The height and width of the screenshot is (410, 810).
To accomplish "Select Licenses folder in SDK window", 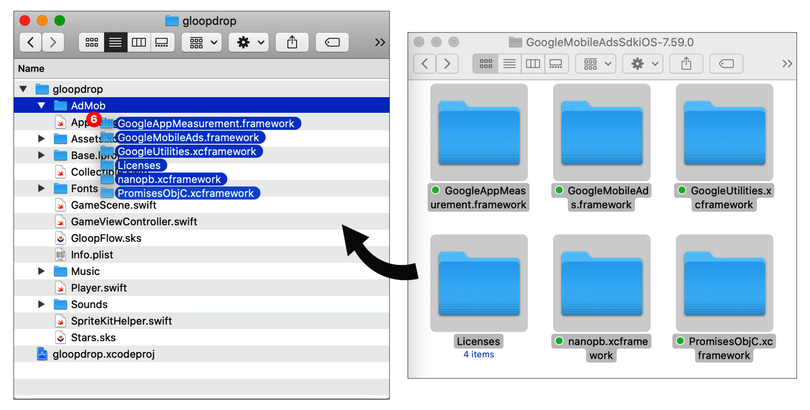I will pos(479,283).
